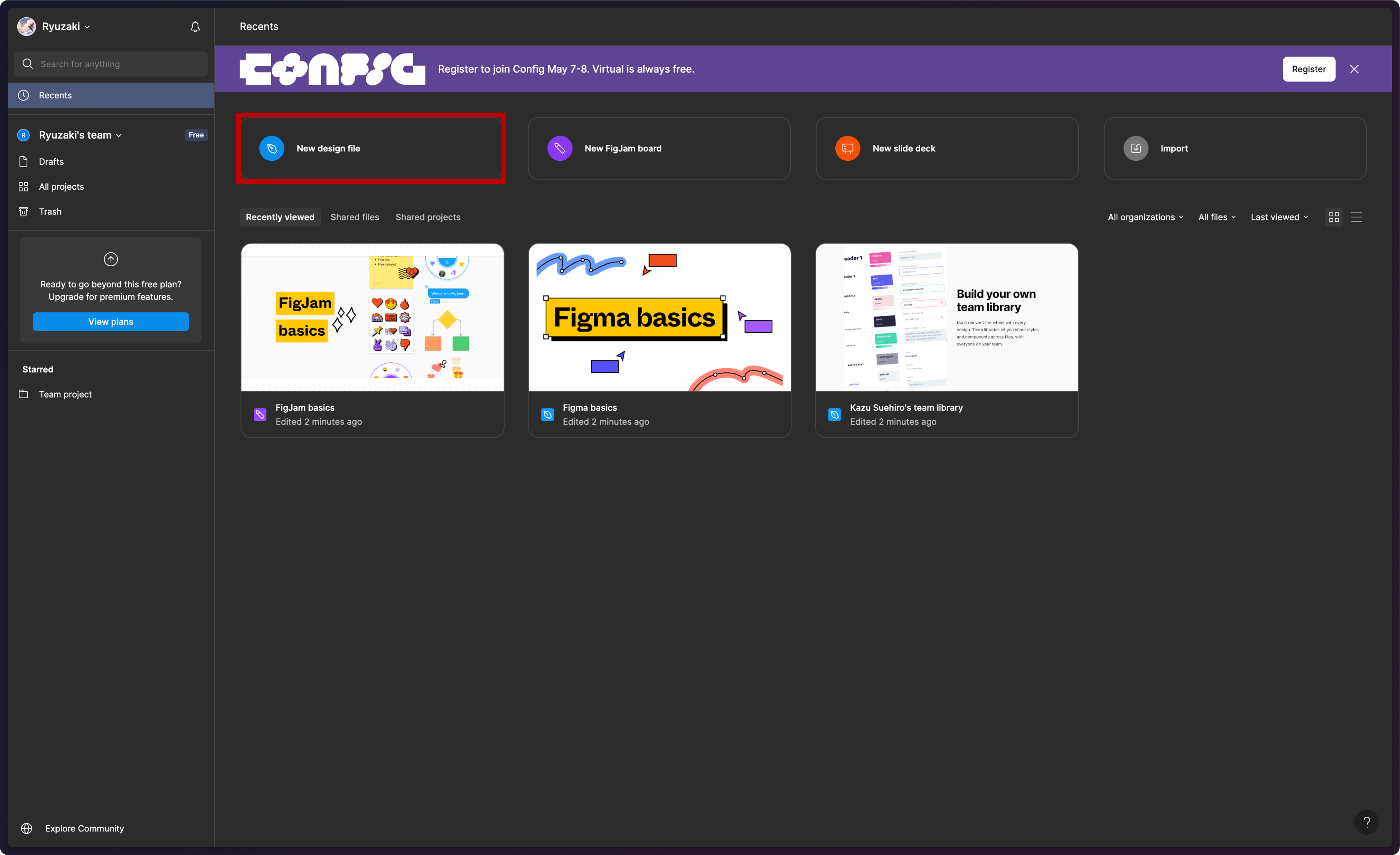
Task: Click Register in the Config banner
Action: pos(1309,69)
